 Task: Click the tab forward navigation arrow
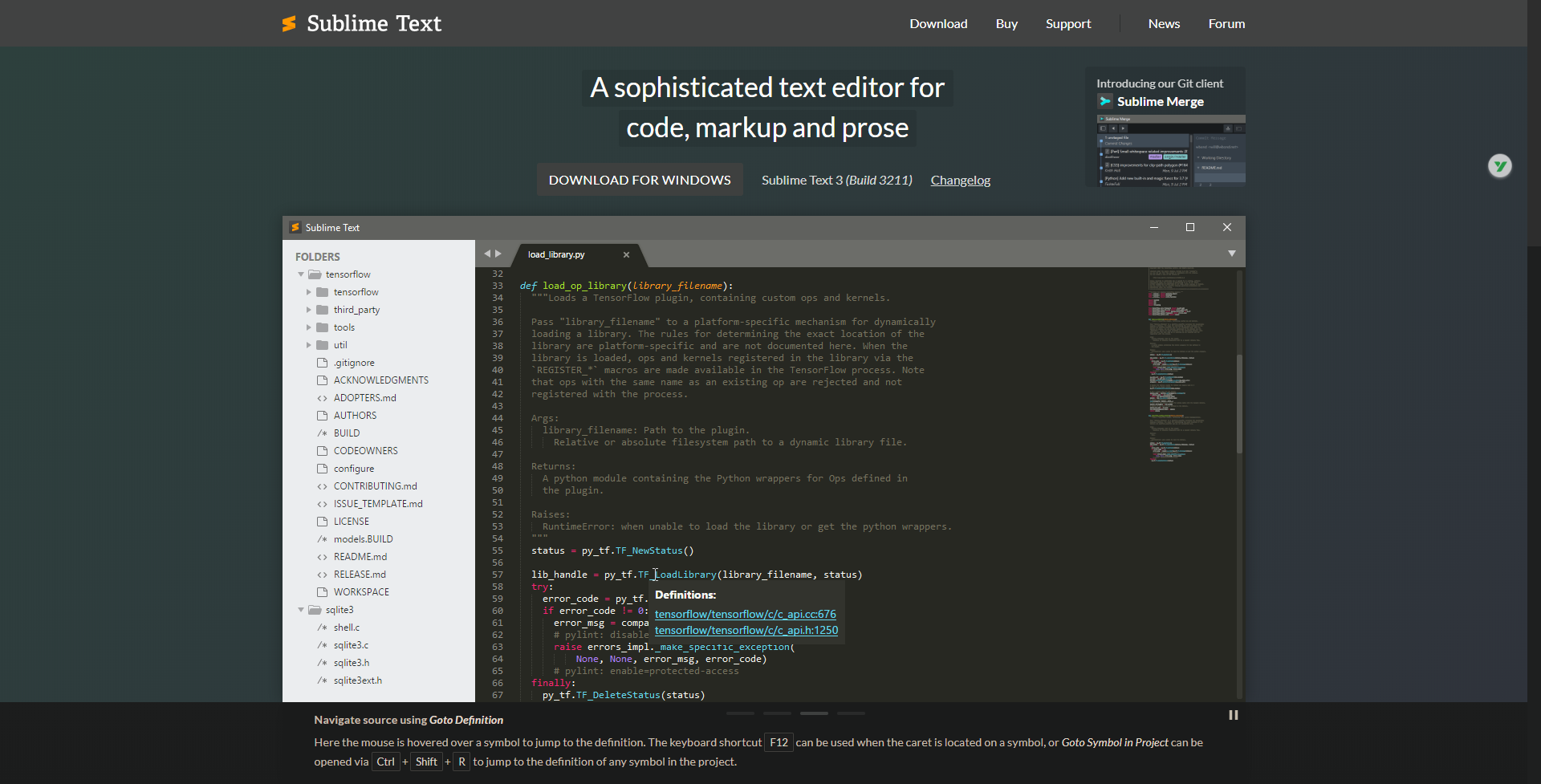pyautogui.click(x=498, y=254)
